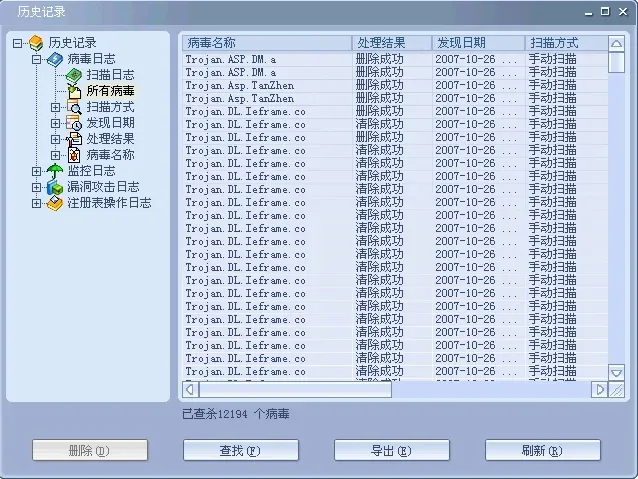The height and width of the screenshot is (479, 638).
Task: Select the 监控日志 tree item
Action: click(91, 171)
